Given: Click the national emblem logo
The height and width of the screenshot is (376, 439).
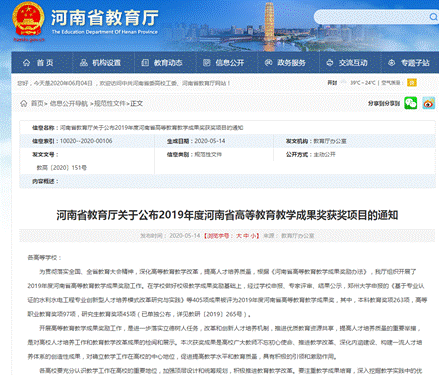Looking at the screenshot, I should 28,19.
